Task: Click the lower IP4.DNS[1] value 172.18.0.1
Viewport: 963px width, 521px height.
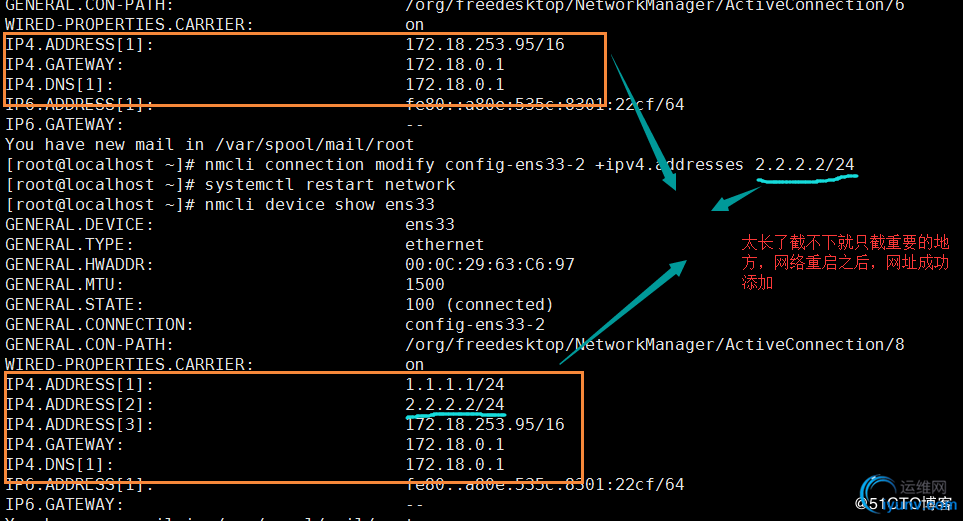Action: click(454, 464)
